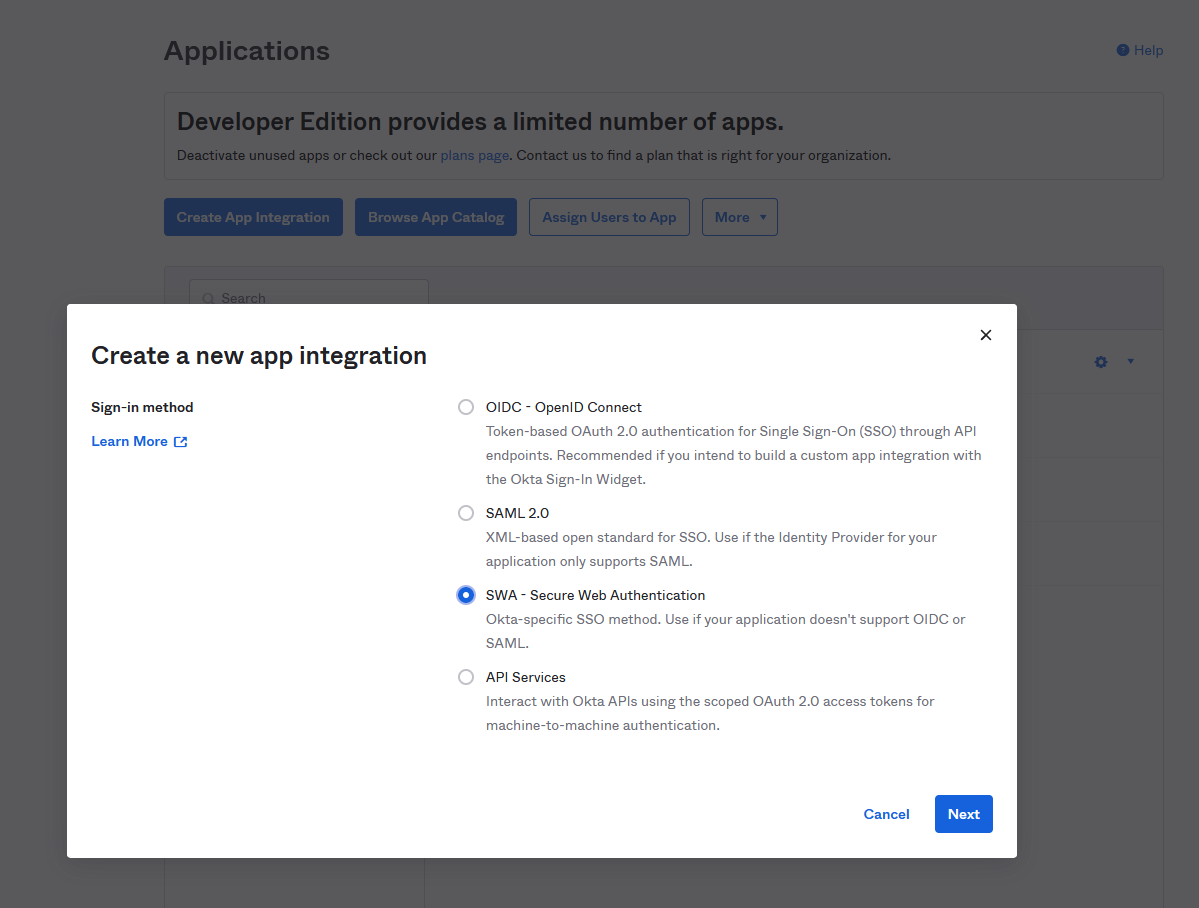Click the external link icon beside Learn More
Viewport: 1199px width, 908px height.
point(180,441)
